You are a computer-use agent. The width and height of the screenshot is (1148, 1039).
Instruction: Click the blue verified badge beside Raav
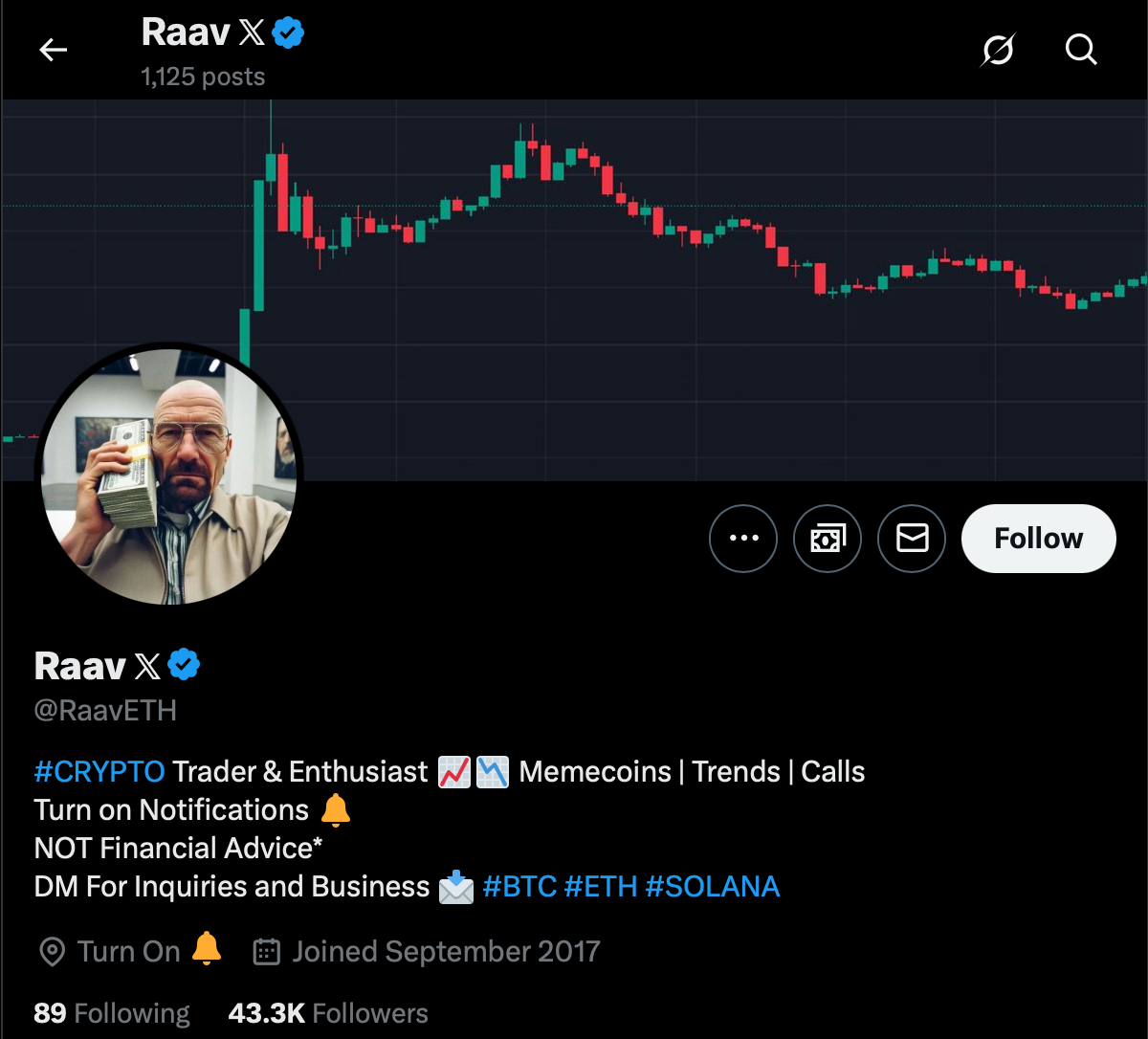click(185, 664)
